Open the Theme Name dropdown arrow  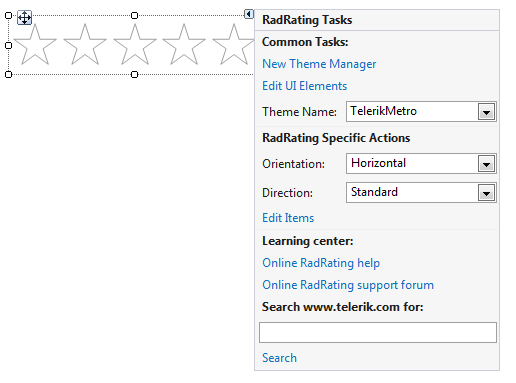pos(486,112)
